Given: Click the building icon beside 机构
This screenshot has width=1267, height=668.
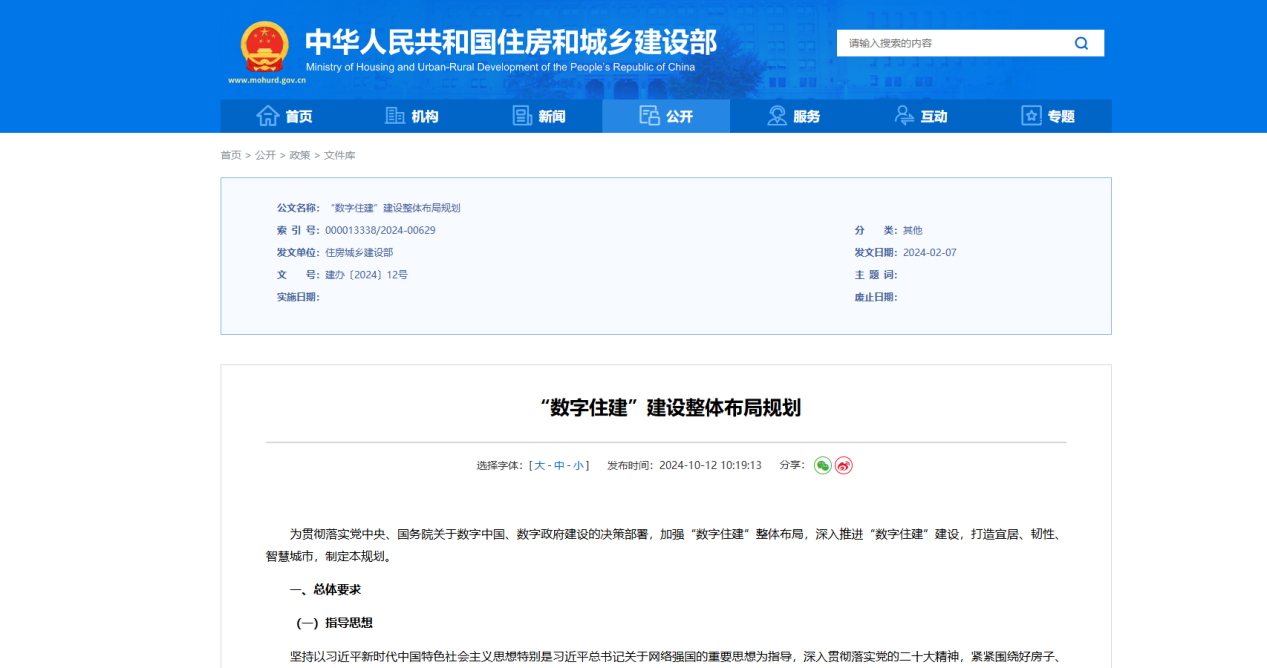Looking at the screenshot, I should 395,116.
